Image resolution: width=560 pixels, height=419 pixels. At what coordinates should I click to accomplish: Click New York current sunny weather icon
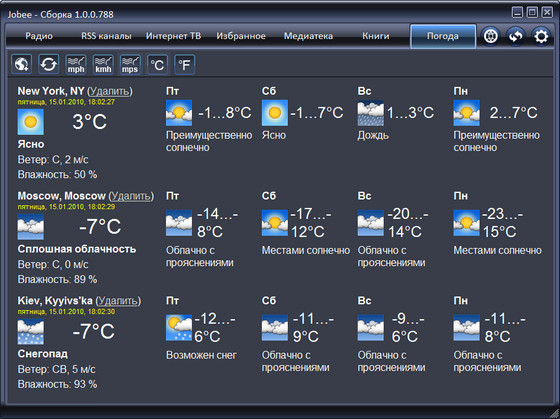[x=31, y=122]
